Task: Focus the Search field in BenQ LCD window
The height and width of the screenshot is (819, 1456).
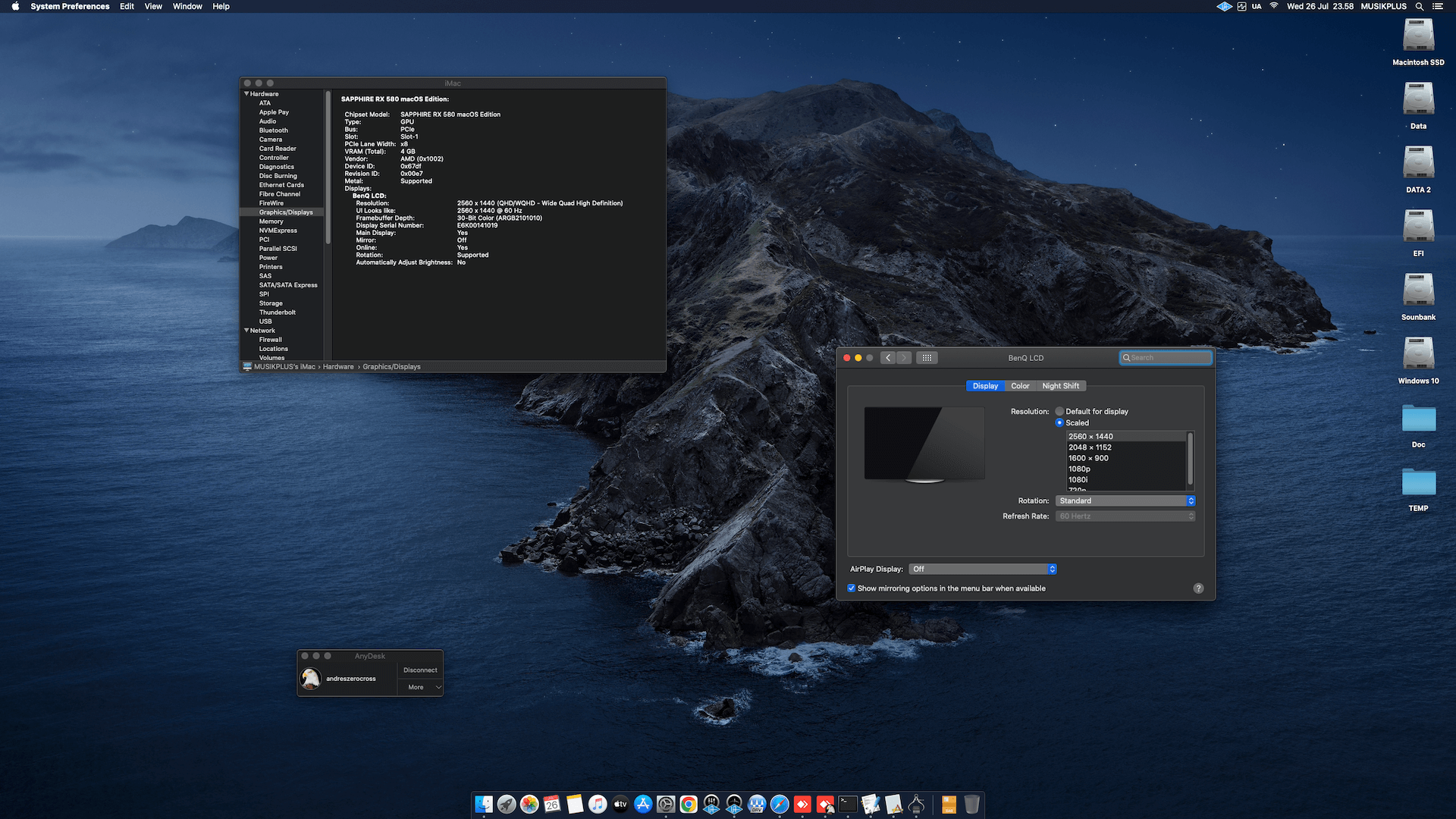Action: point(1166,357)
